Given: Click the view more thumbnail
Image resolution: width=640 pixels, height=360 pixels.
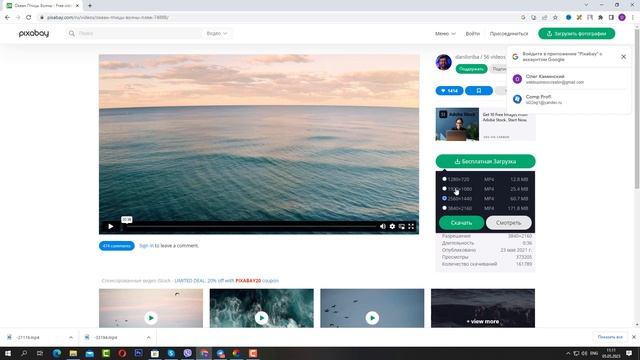Looking at the screenshot, I should [x=483, y=309].
